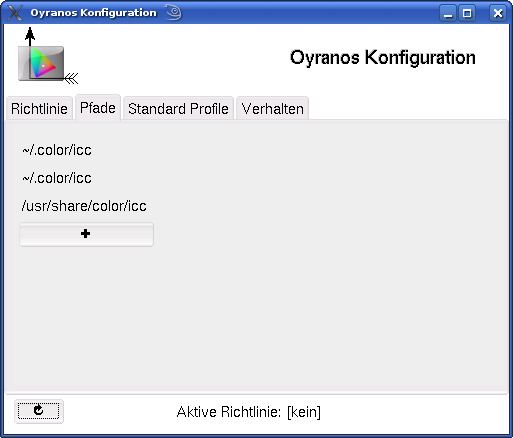Click the spiral icon in the title bar
Viewport: 513px width, 438px height.
[173, 12]
